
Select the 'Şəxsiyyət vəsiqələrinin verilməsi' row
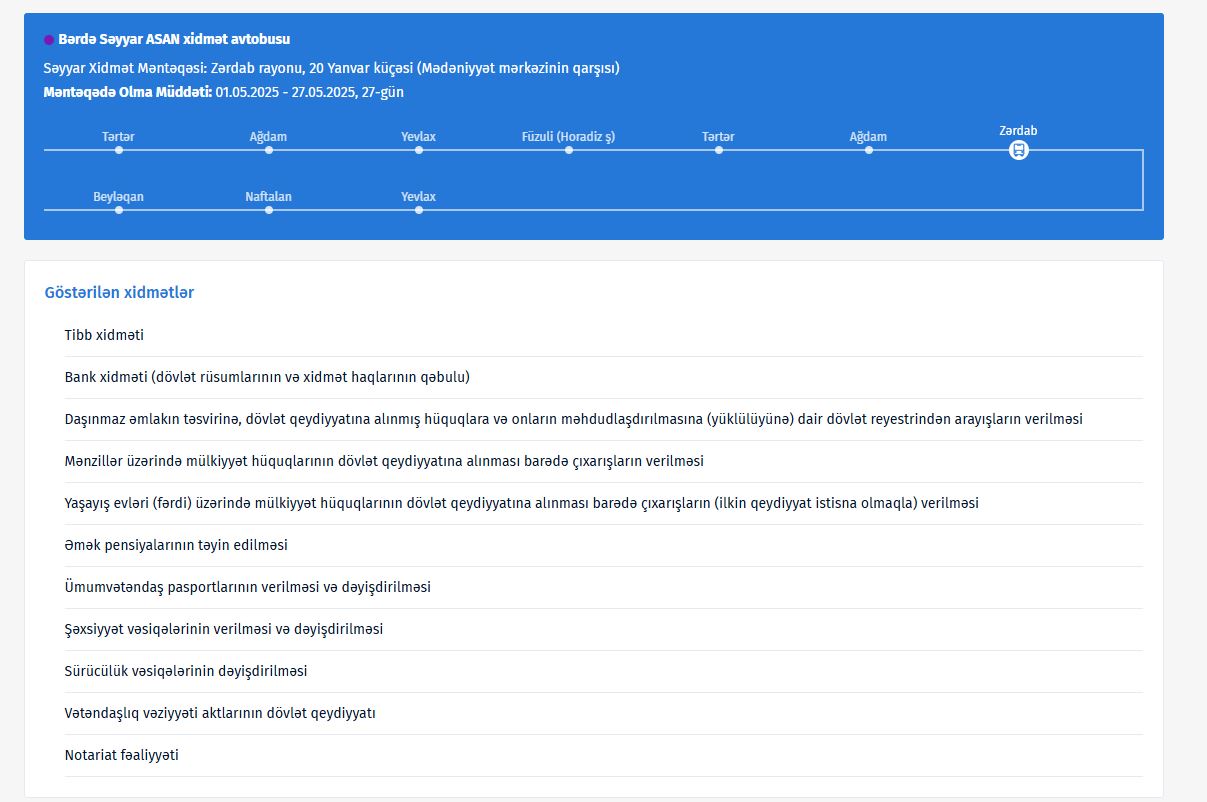tap(603, 630)
